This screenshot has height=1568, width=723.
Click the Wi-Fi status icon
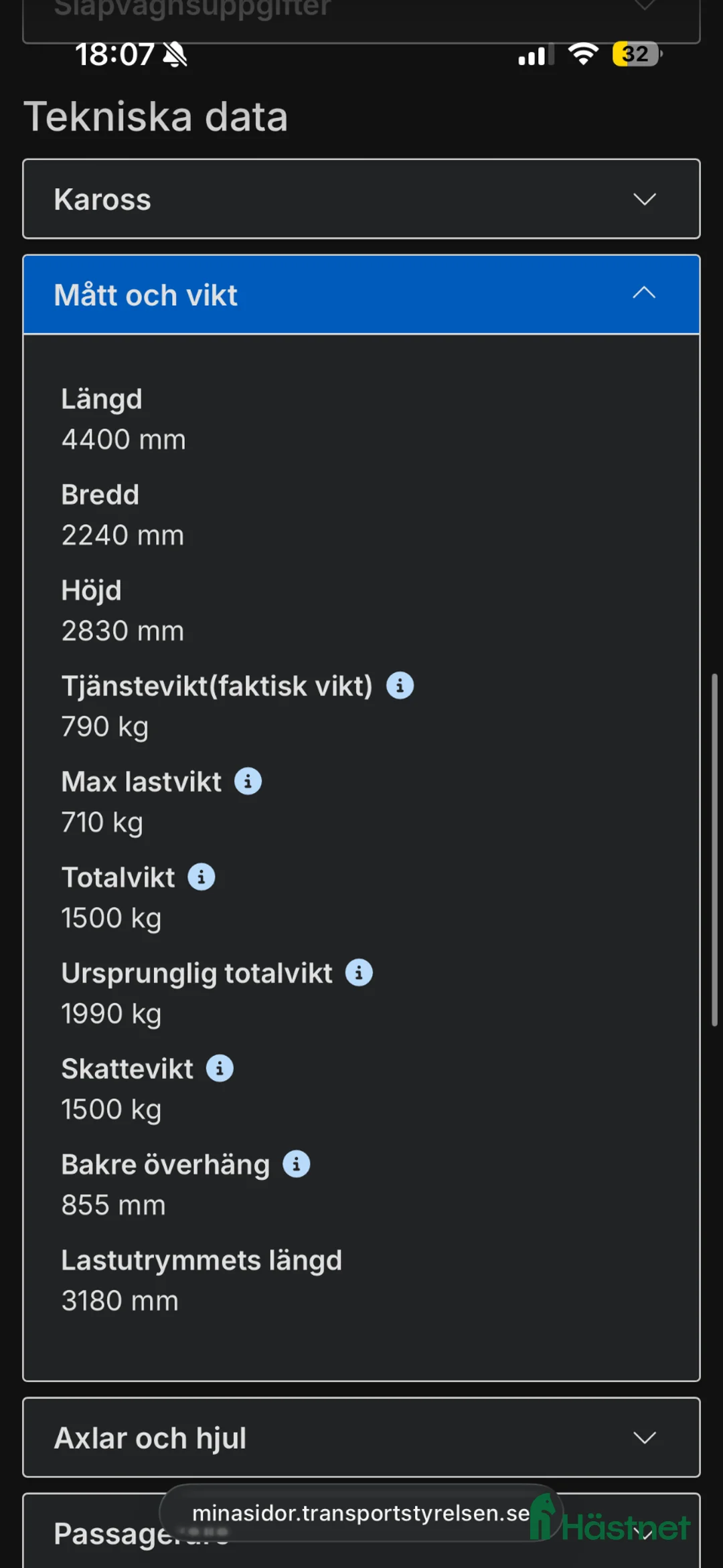[582, 55]
